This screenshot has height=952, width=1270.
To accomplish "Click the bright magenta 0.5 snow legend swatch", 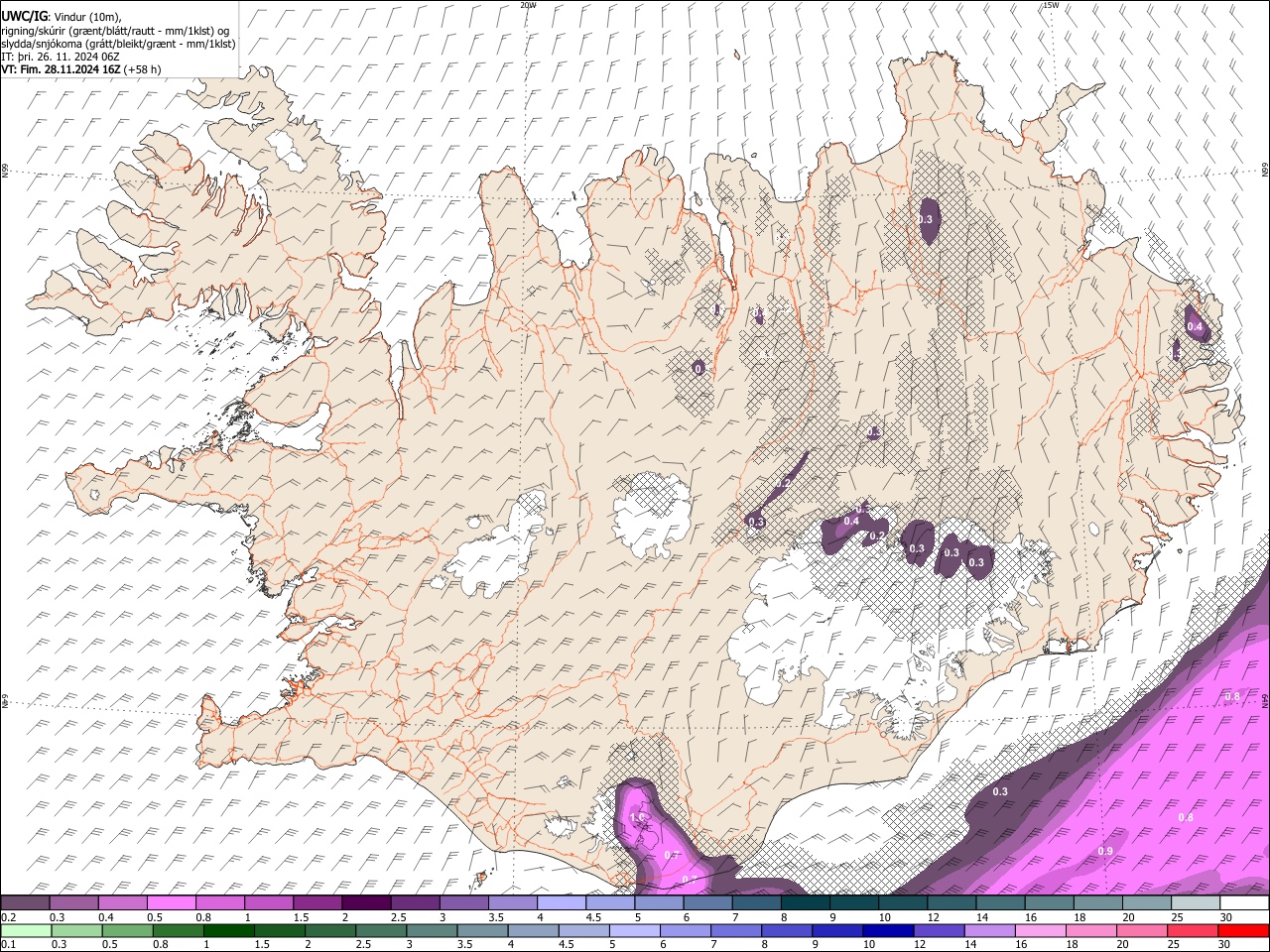I will [x=171, y=903].
